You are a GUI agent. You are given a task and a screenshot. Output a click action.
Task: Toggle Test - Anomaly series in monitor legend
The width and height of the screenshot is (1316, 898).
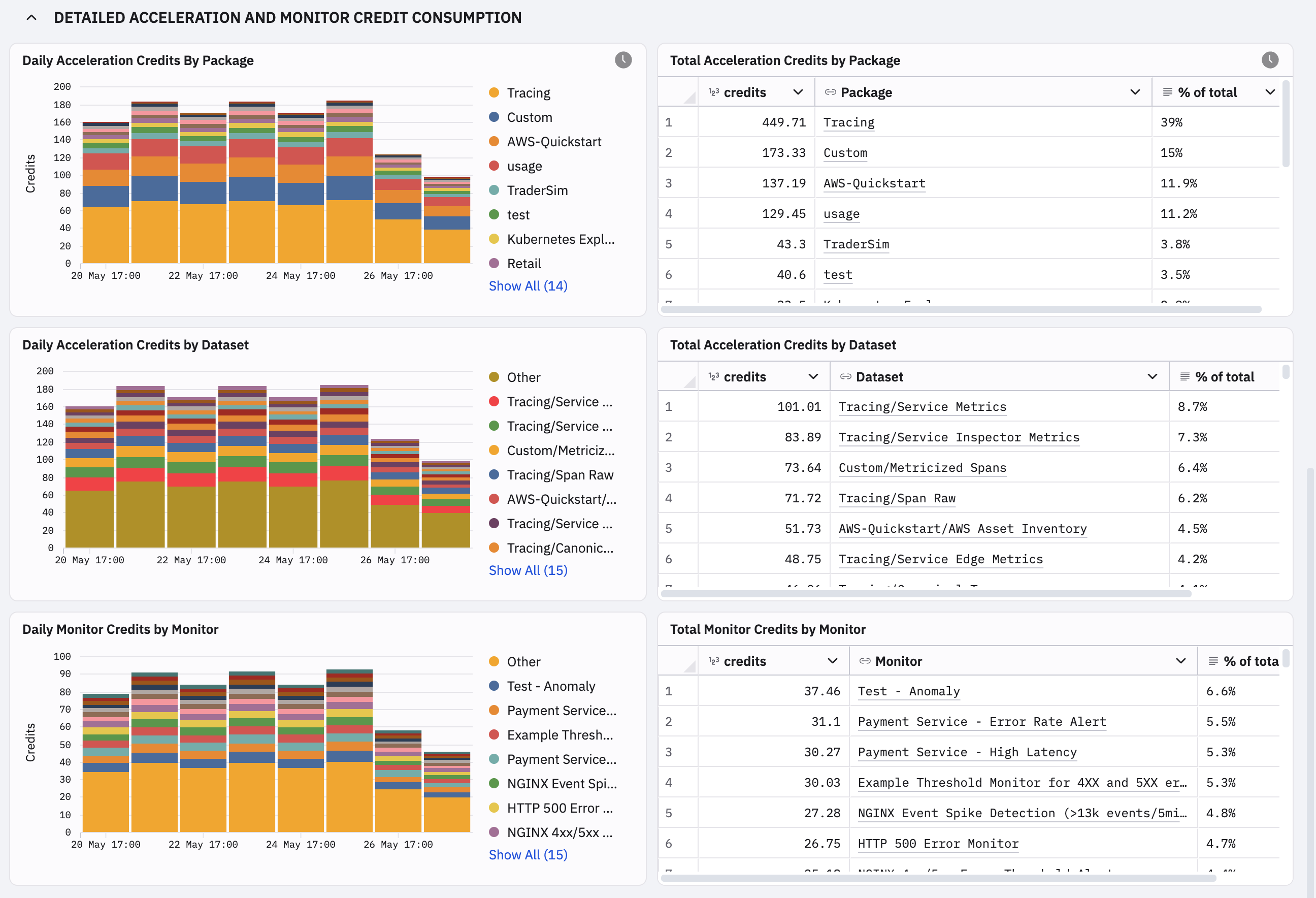click(541, 686)
